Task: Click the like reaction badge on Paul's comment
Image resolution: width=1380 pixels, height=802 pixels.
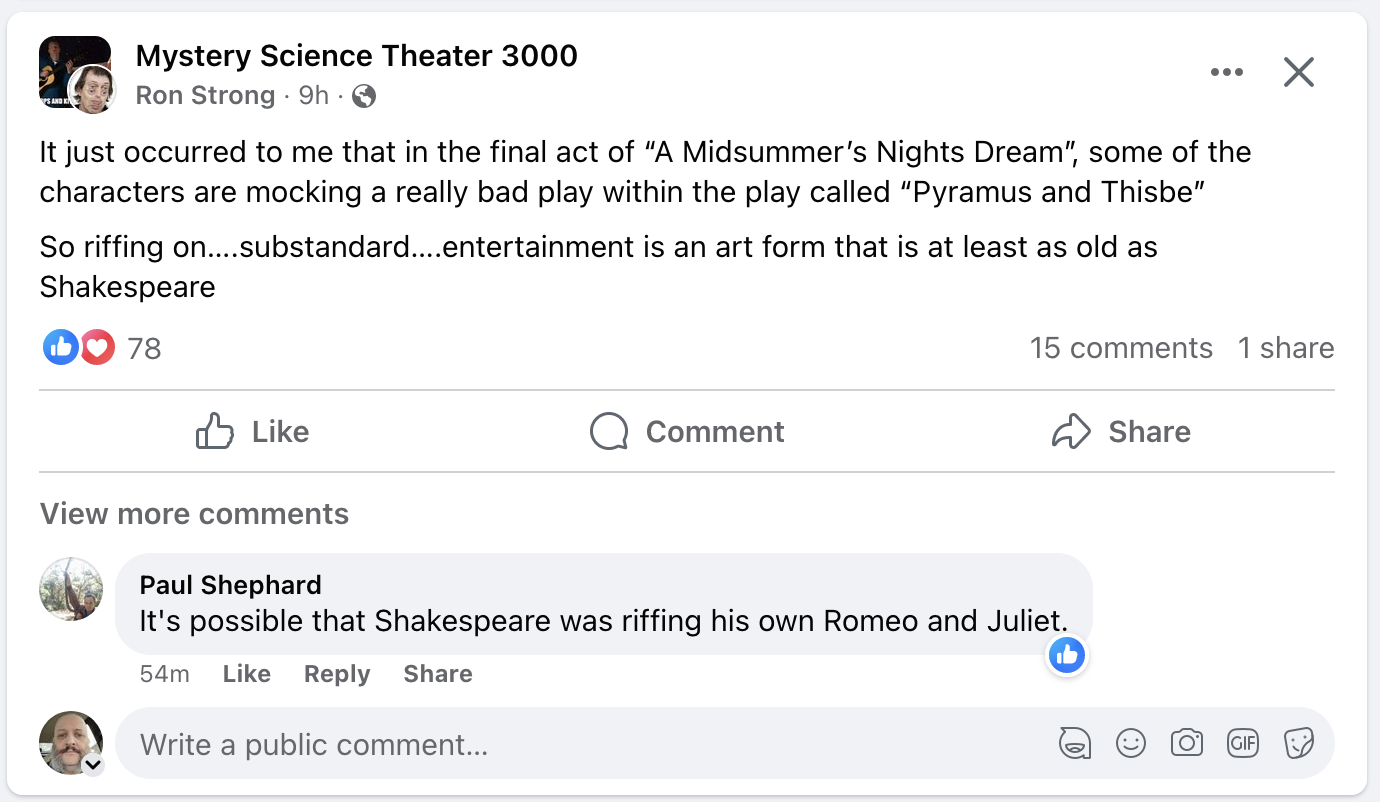Action: pos(1067,656)
